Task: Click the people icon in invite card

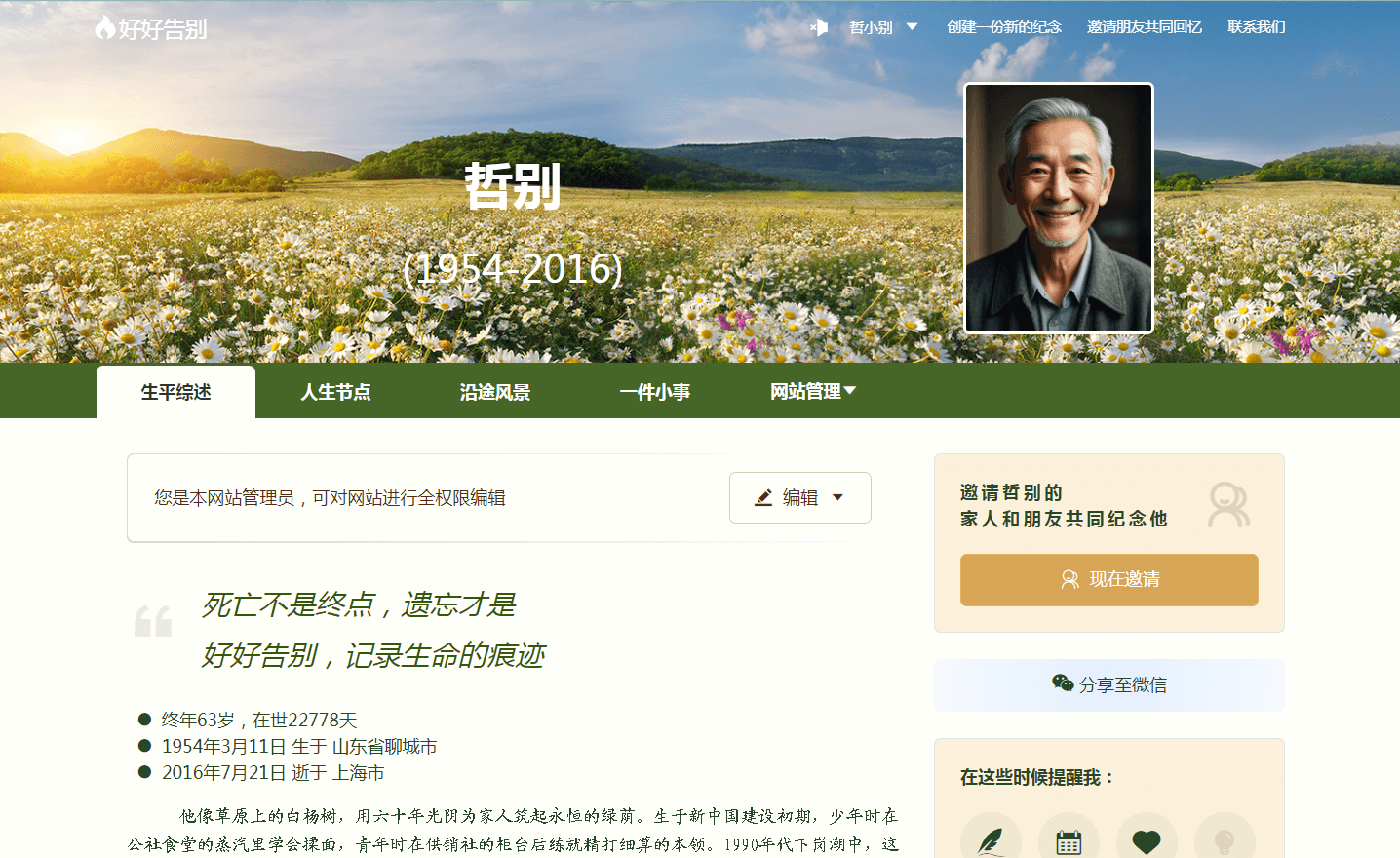Action: pos(1227,505)
